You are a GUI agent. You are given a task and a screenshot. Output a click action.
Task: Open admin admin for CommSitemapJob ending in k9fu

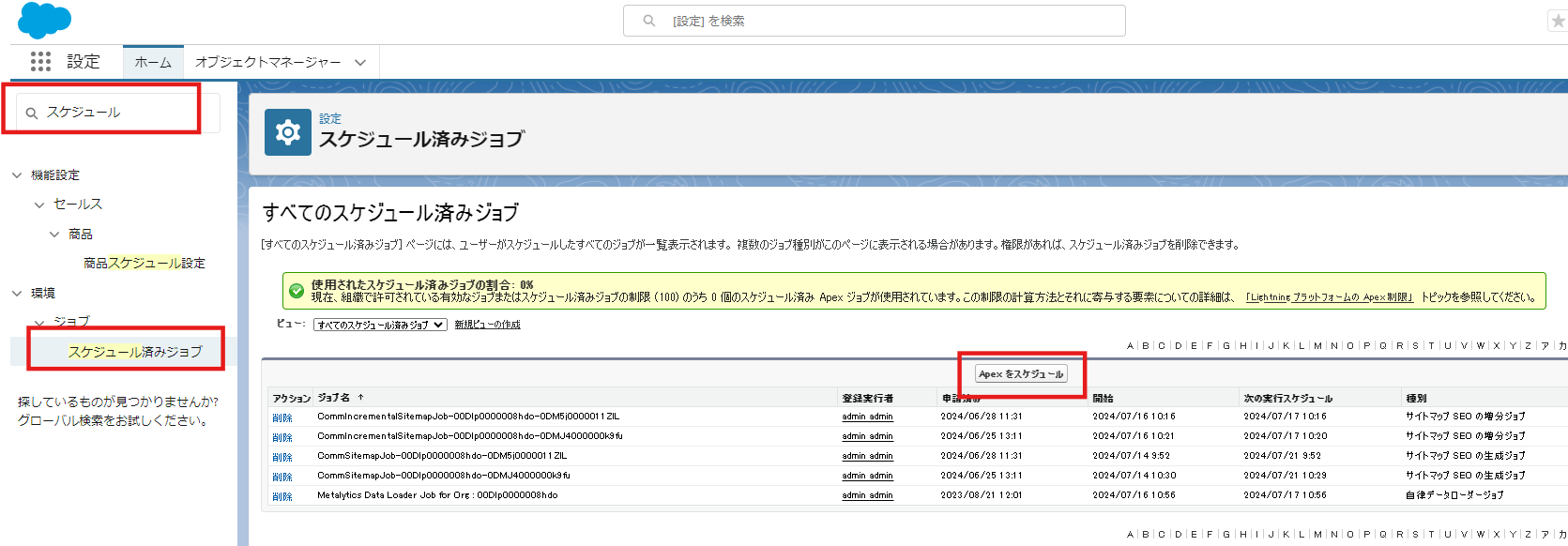(x=867, y=476)
